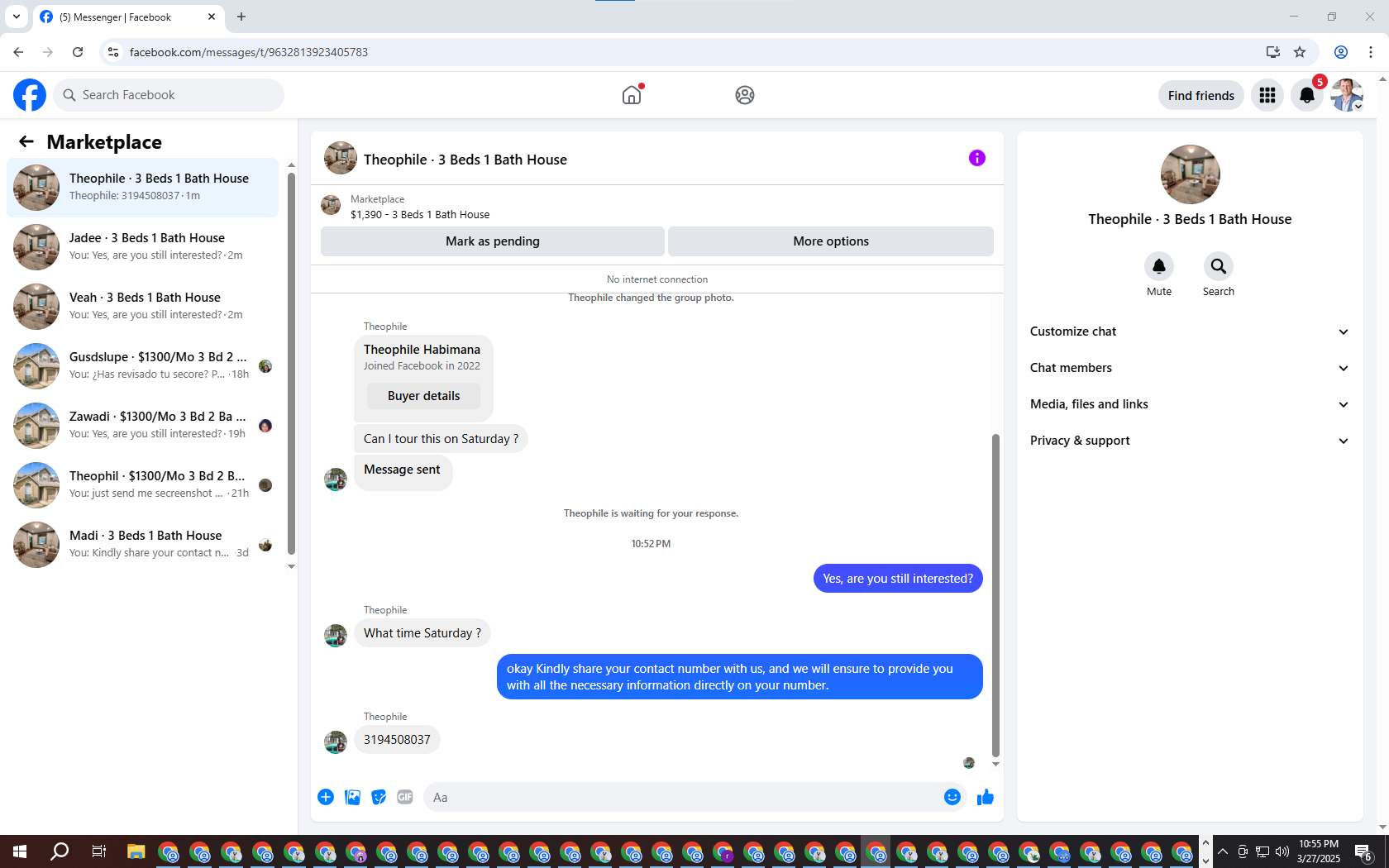Image resolution: width=1389 pixels, height=868 pixels.
Task: Open the notifications bell
Action: pos(1307,95)
